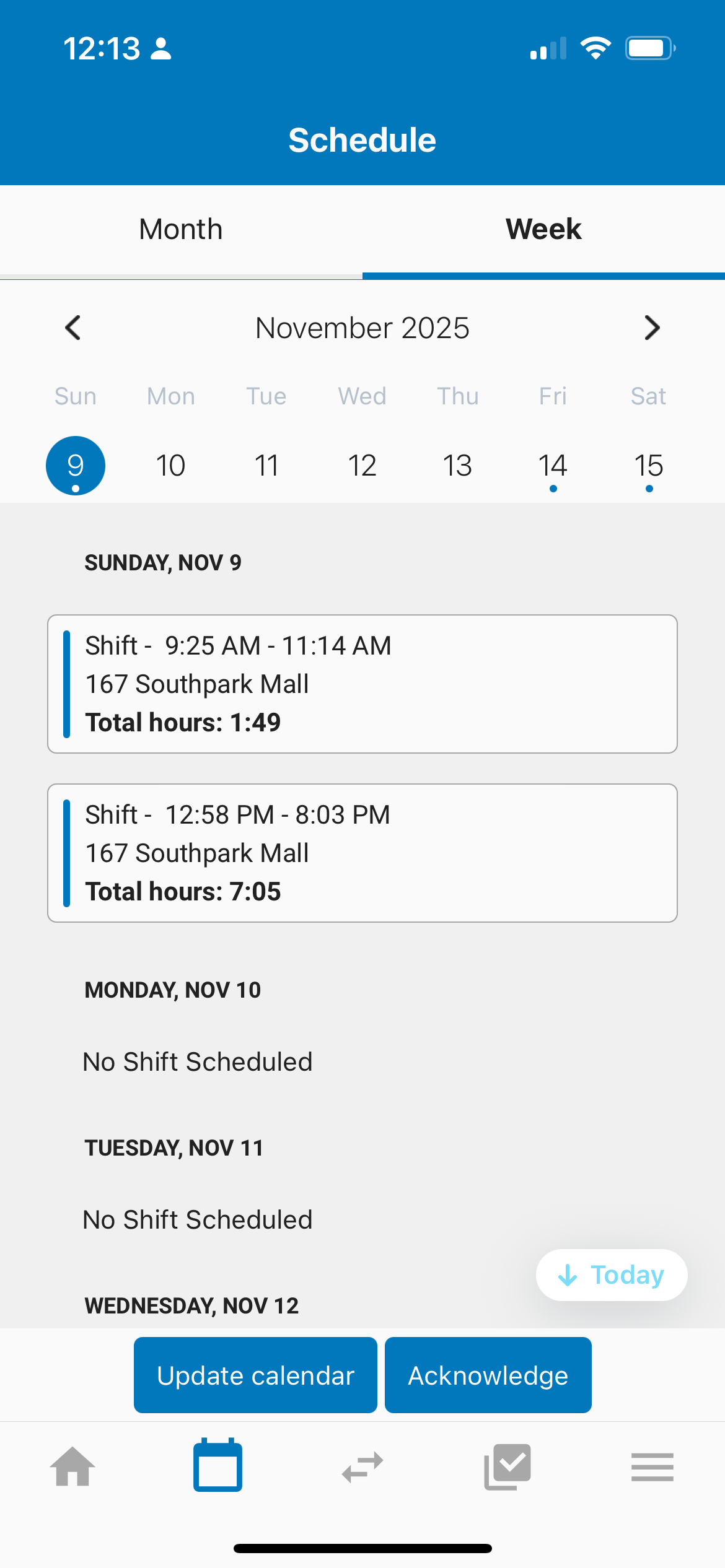Screen dimensions: 725x1568
Task: Open the checkmark tasks icon
Action: tap(507, 1466)
